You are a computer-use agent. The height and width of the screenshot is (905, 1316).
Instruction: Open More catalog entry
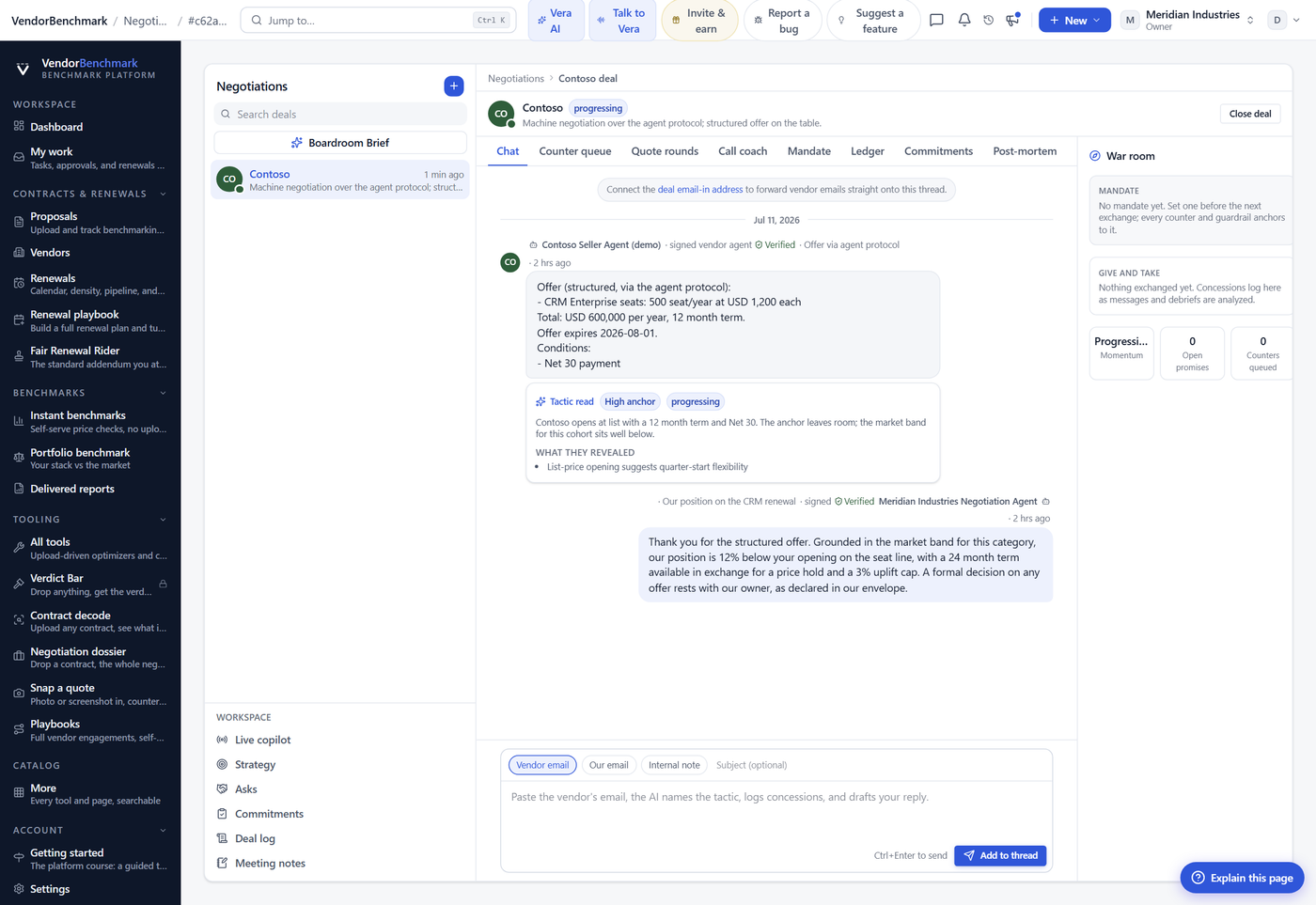pos(90,794)
